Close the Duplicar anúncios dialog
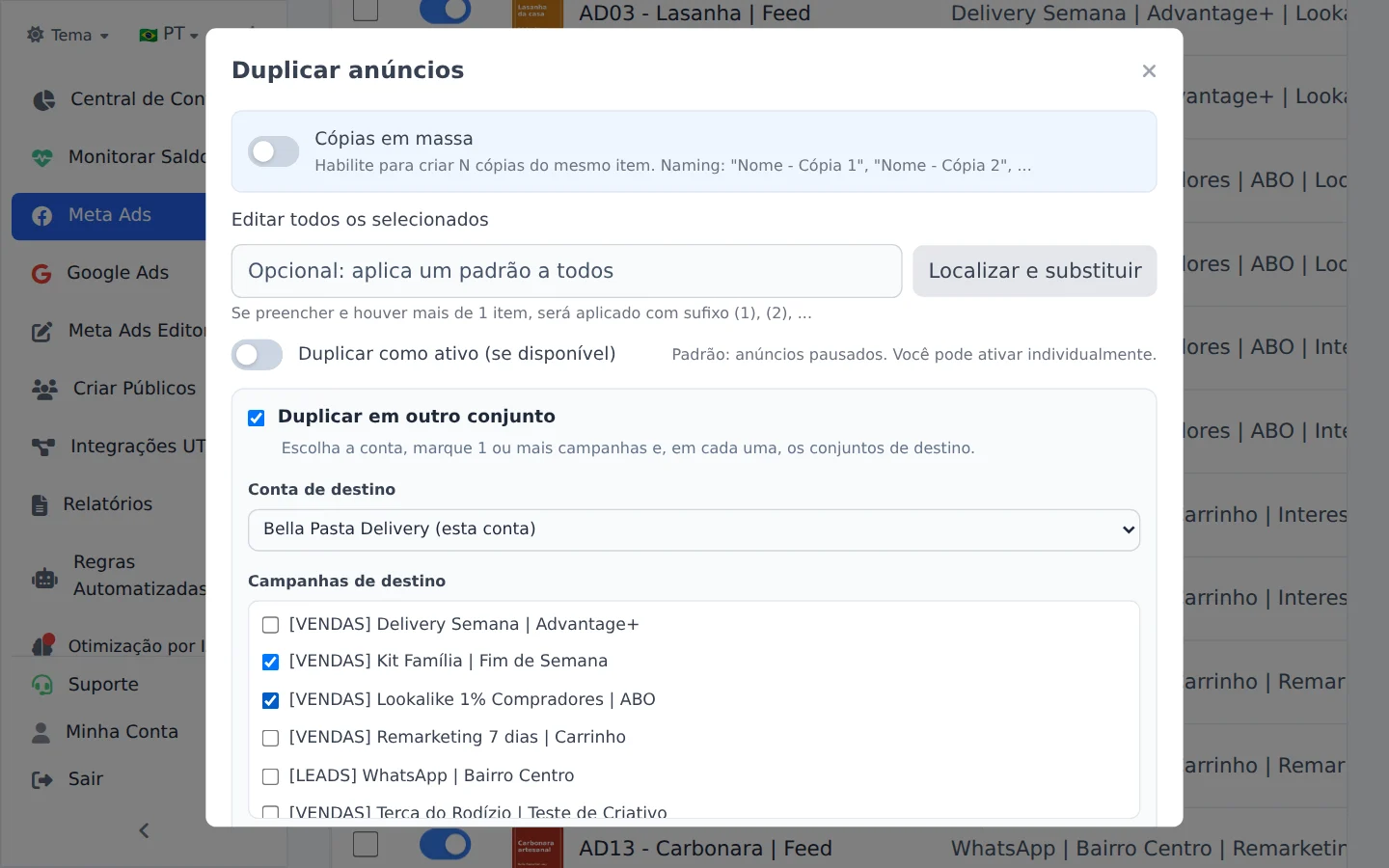The width and height of the screenshot is (1389, 868). point(1149,70)
